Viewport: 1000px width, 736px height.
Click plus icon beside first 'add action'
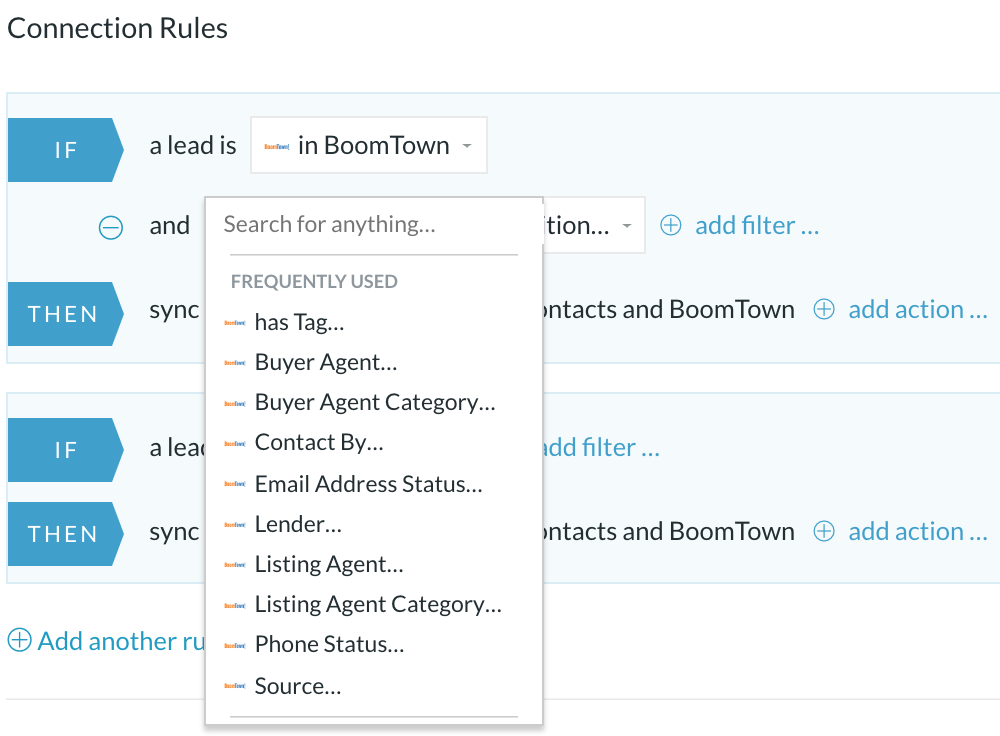[823, 309]
